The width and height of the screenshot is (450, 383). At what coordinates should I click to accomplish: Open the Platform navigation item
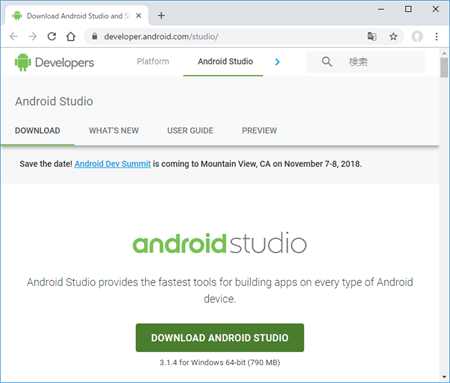coord(153,61)
